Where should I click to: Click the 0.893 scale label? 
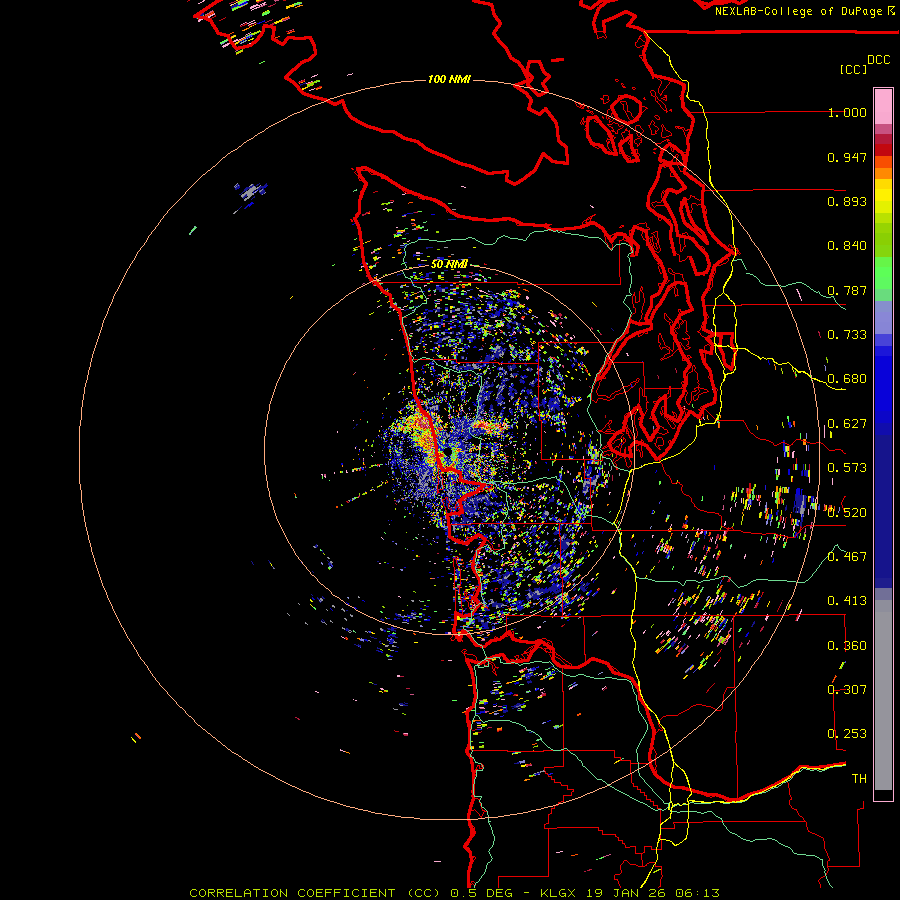click(847, 201)
